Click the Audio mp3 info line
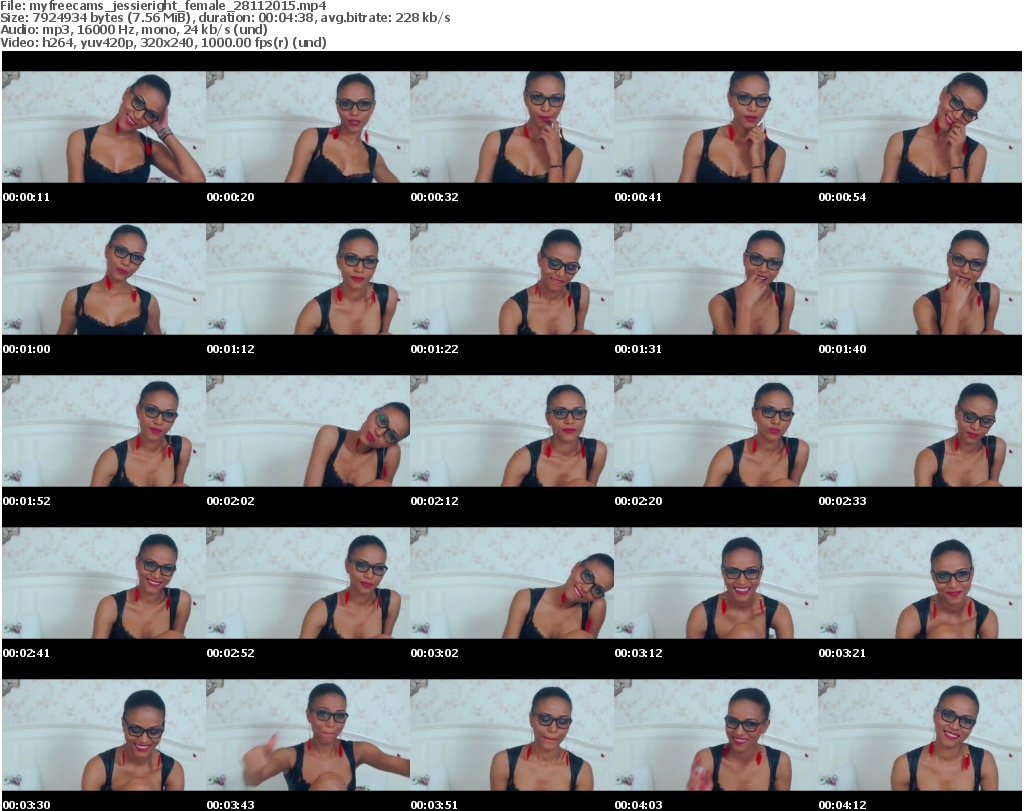Image resolution: width=1024 pixels, height=811 pixels. [x=134, y=30]
